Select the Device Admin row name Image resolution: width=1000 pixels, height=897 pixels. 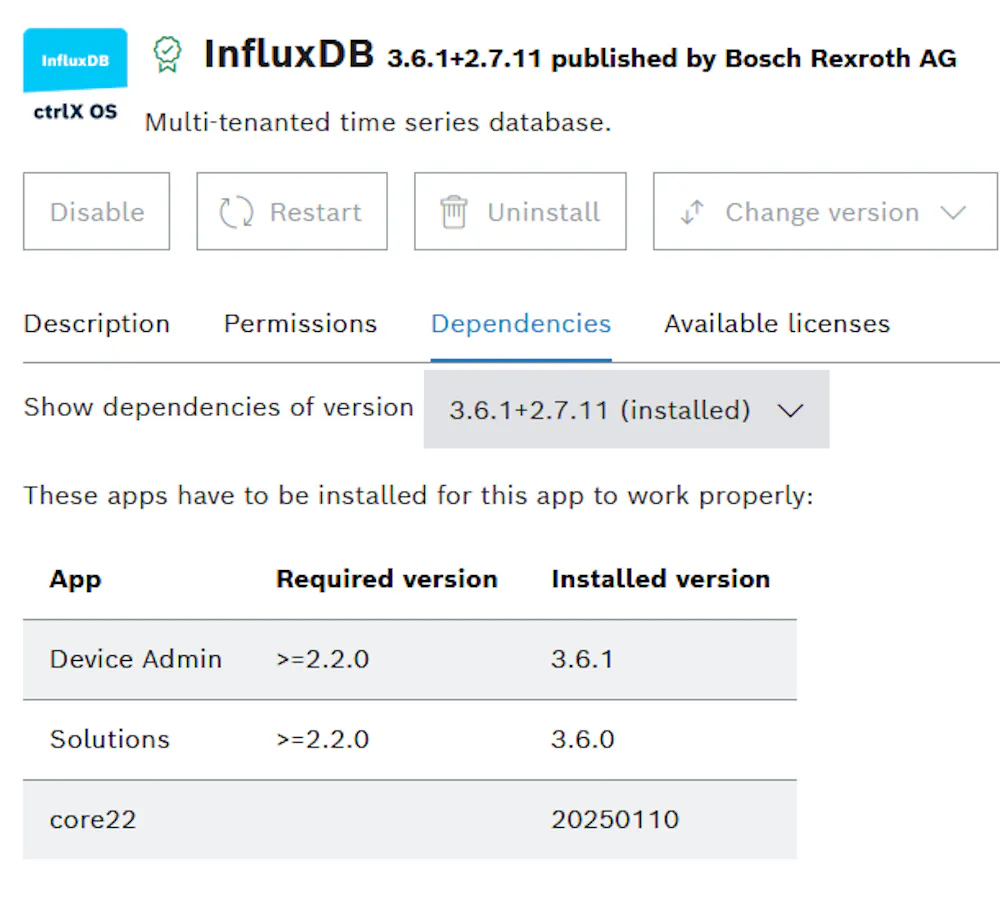tap(136, 659)
